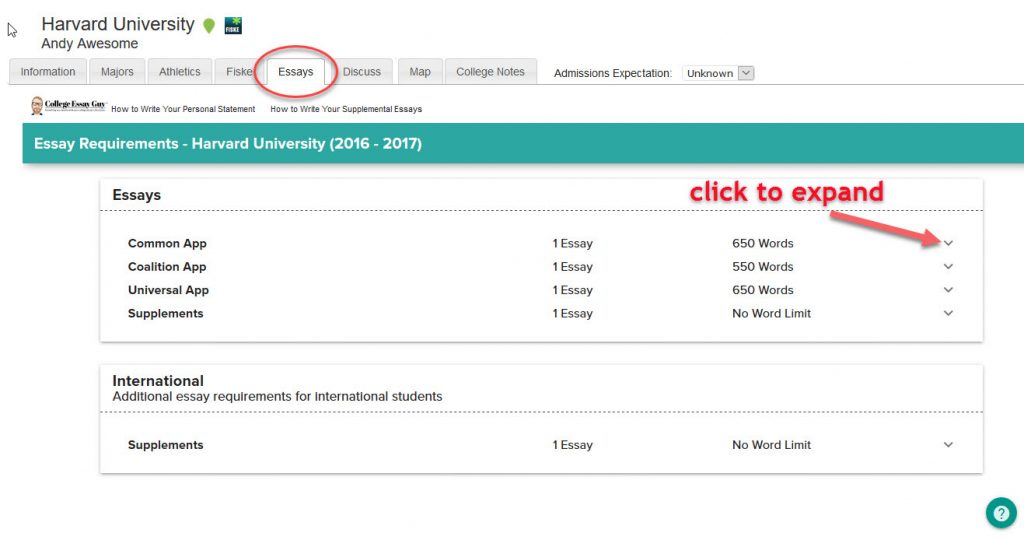Image resolution: width=1024 pixels, height=540 pixels.
Task: Open How to Write Your Supplemental Essays link
Action: [x=346, y=109]
